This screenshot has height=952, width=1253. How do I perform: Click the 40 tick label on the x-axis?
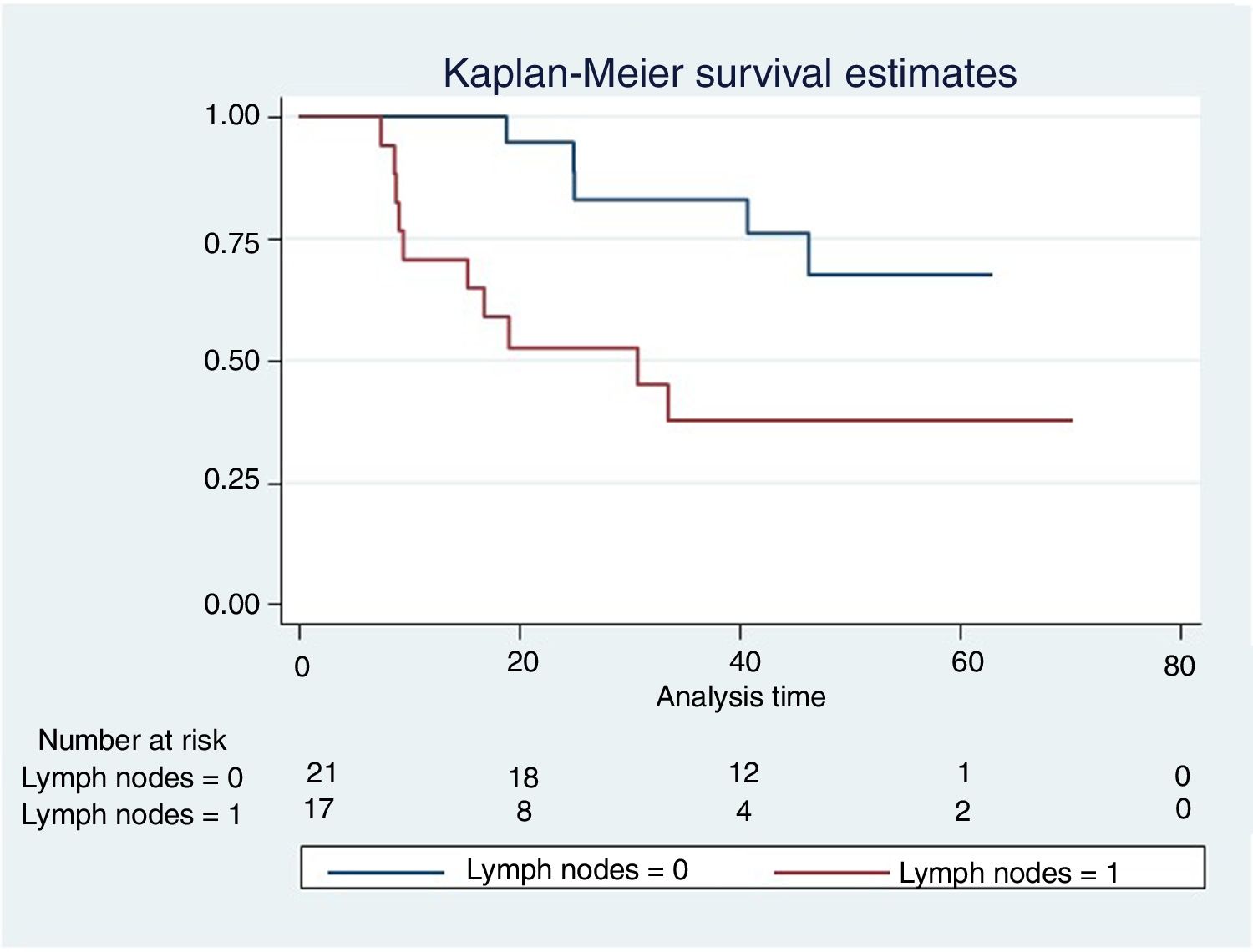(744, 662)
